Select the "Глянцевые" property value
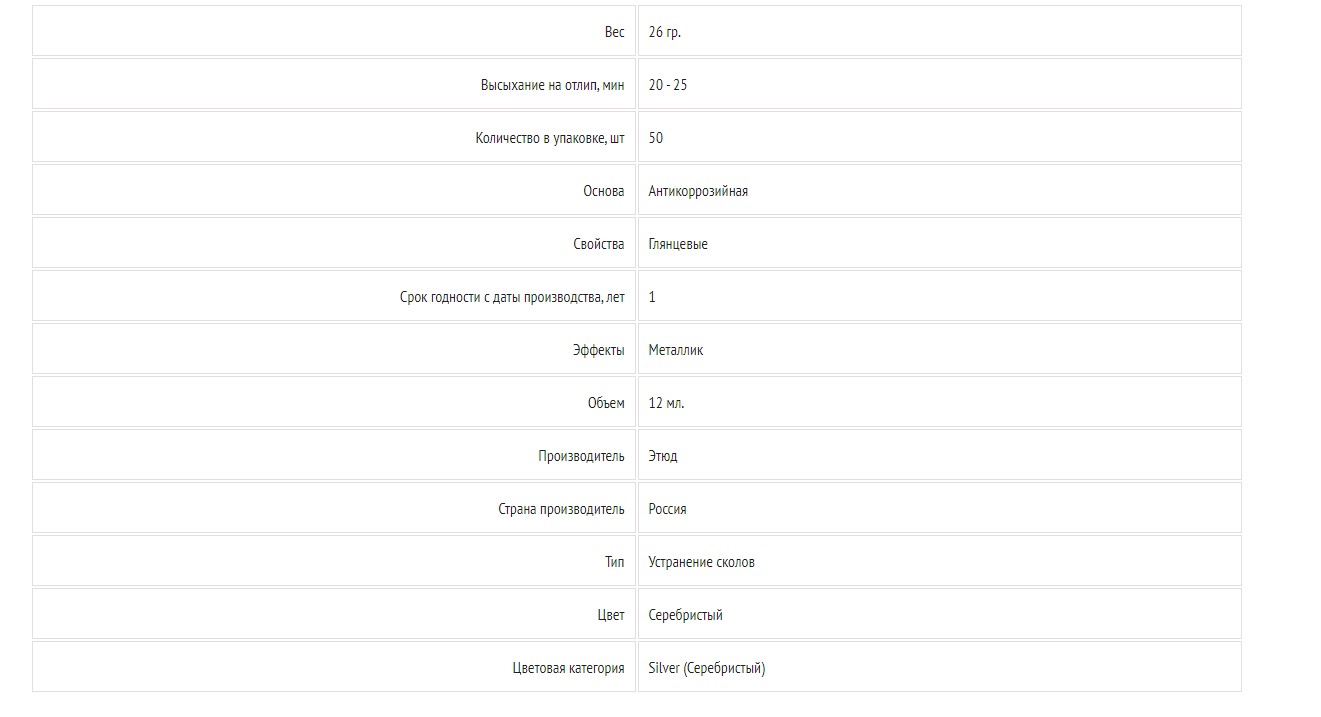1321x717 pixels. (x=678, y=244)
